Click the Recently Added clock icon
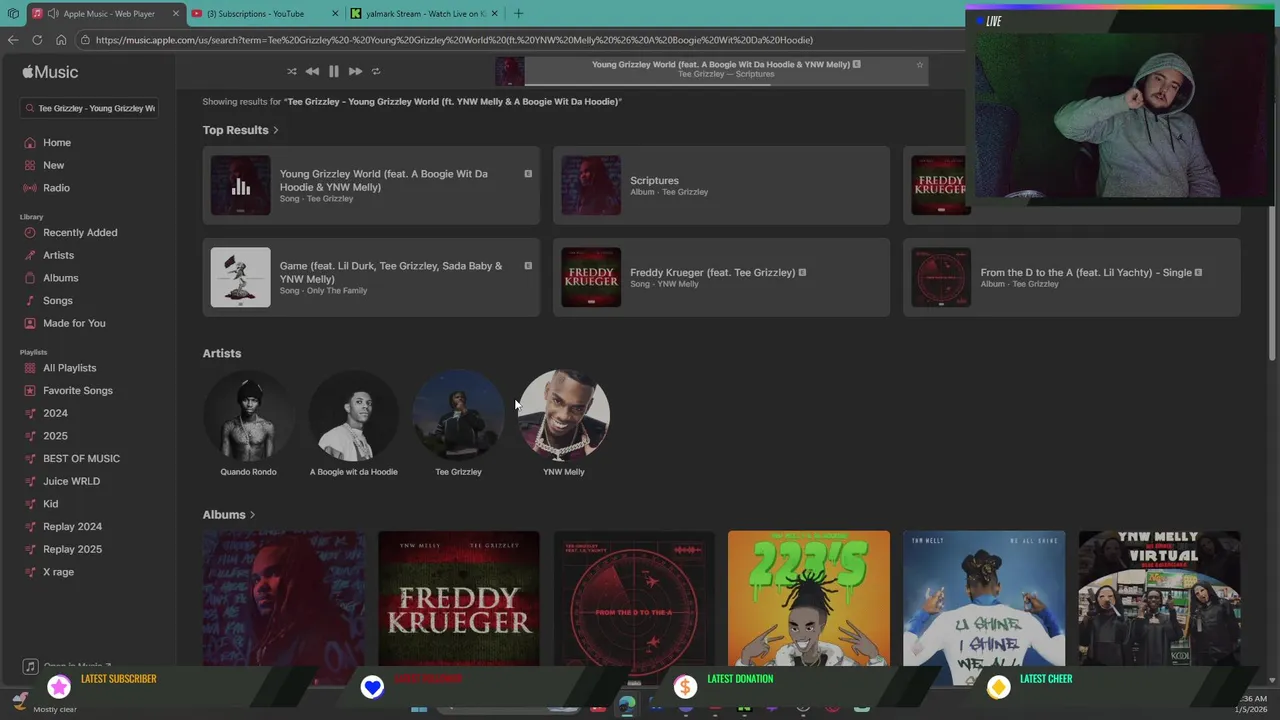Screen dimensions: 1280x720 click(30, 233)
